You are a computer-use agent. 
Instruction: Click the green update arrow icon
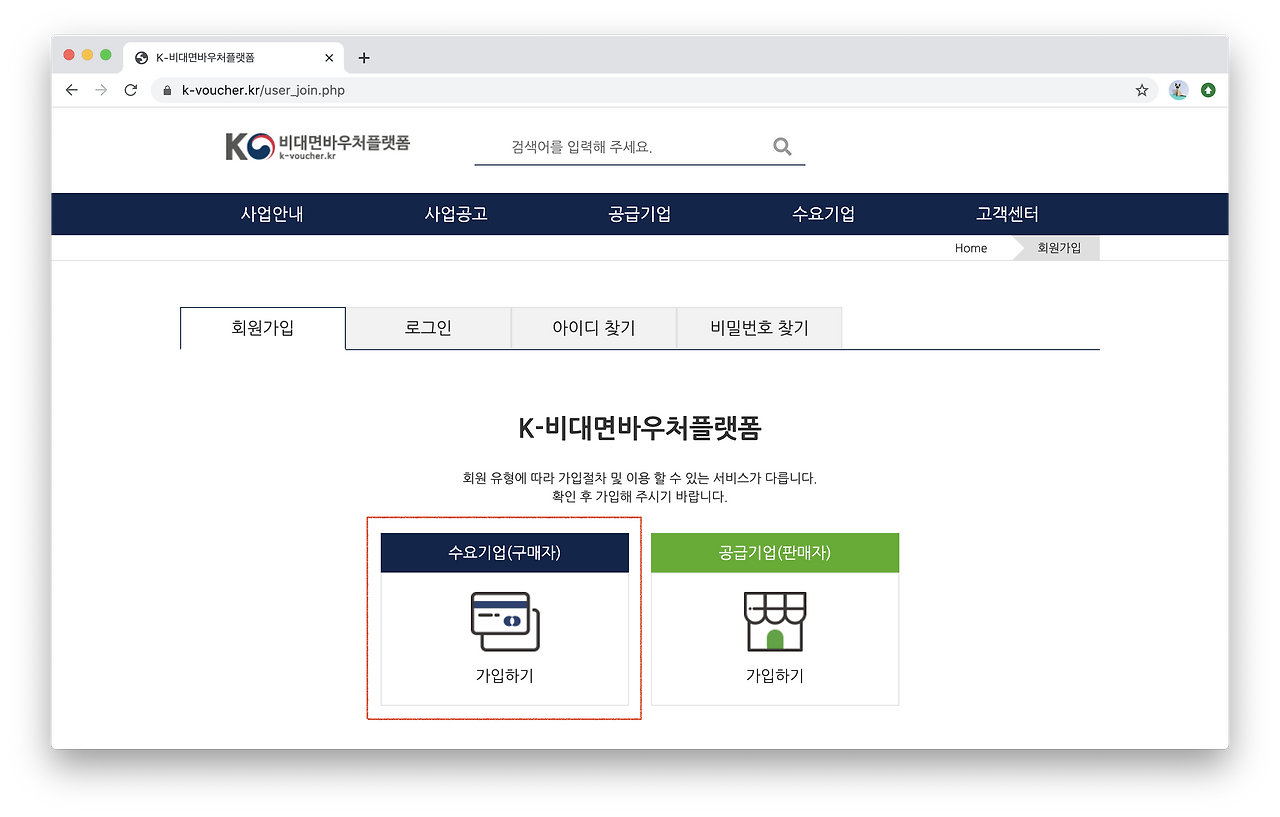pos(1208,90)
